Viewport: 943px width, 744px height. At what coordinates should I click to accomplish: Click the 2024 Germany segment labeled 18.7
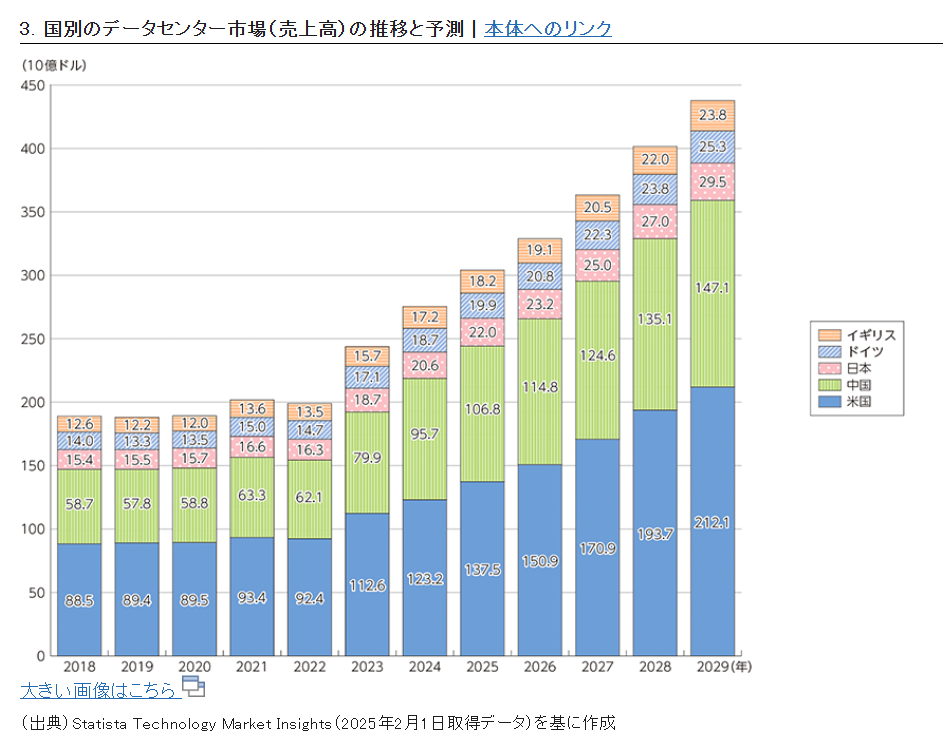click(x=424, y=340)
